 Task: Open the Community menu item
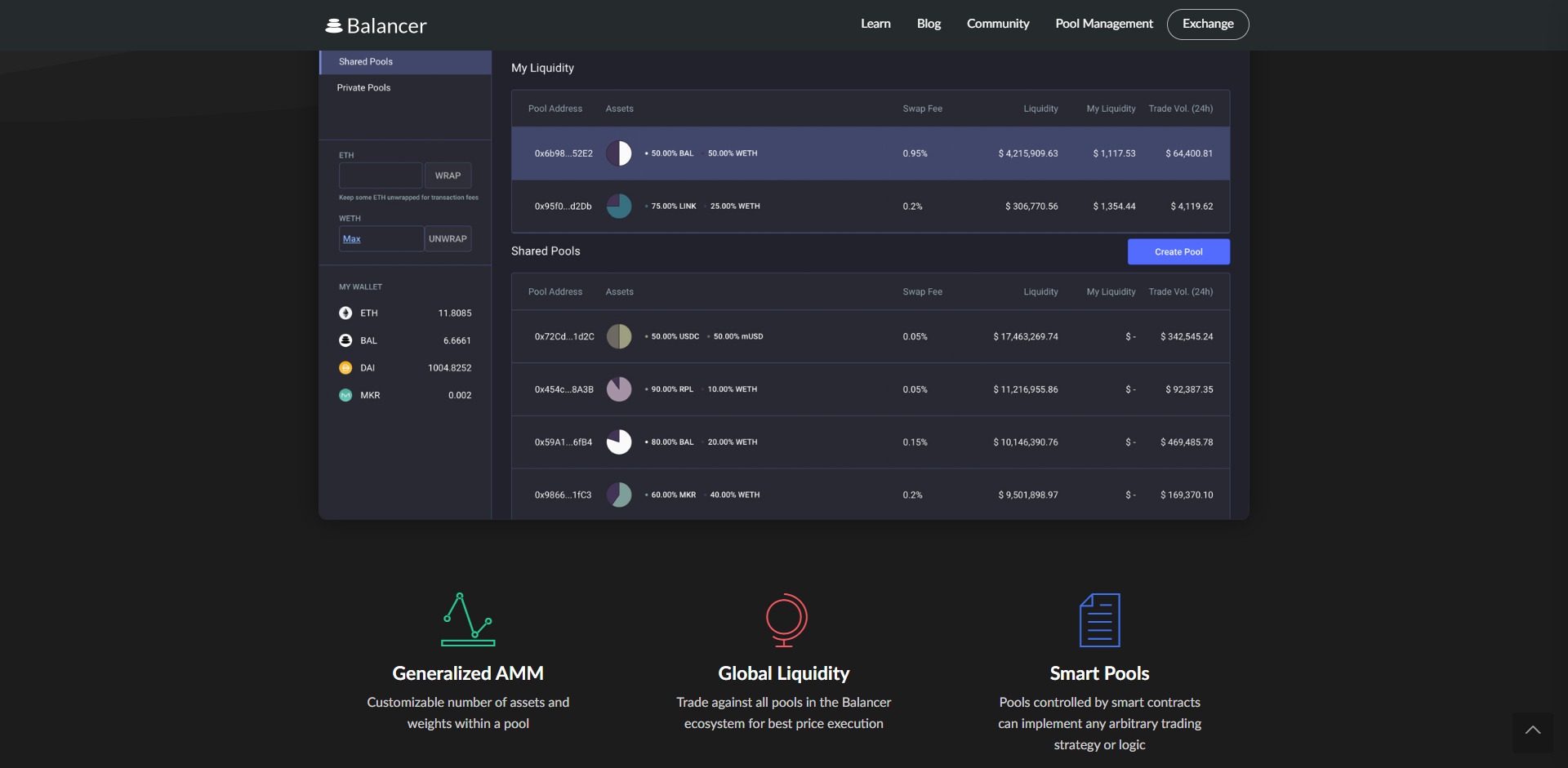998,24
